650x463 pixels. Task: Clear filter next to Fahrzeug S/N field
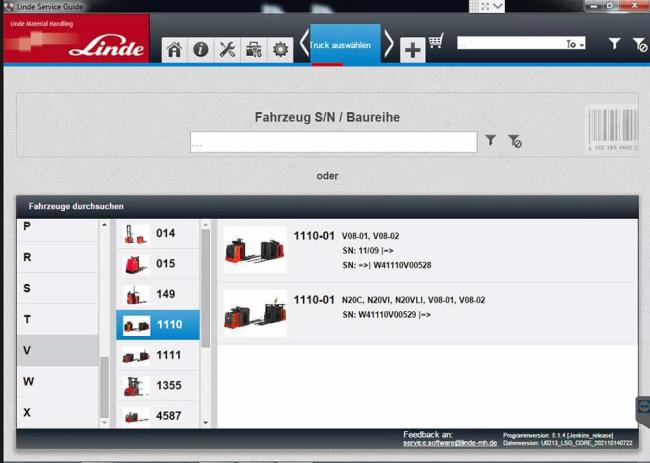514,141
